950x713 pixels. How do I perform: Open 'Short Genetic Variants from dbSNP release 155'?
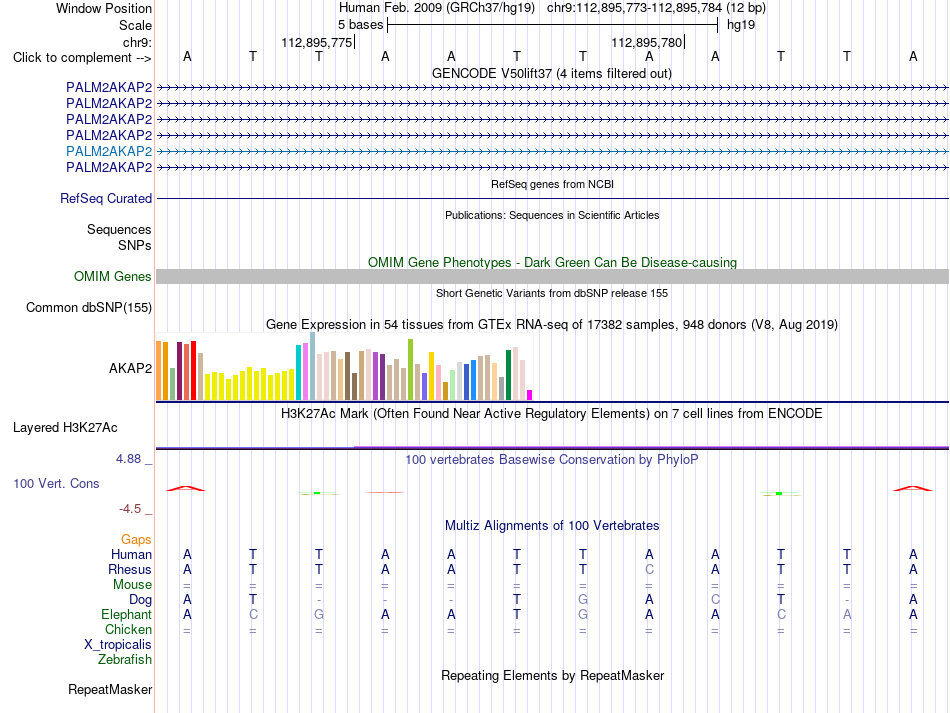[x=552, y=293]
